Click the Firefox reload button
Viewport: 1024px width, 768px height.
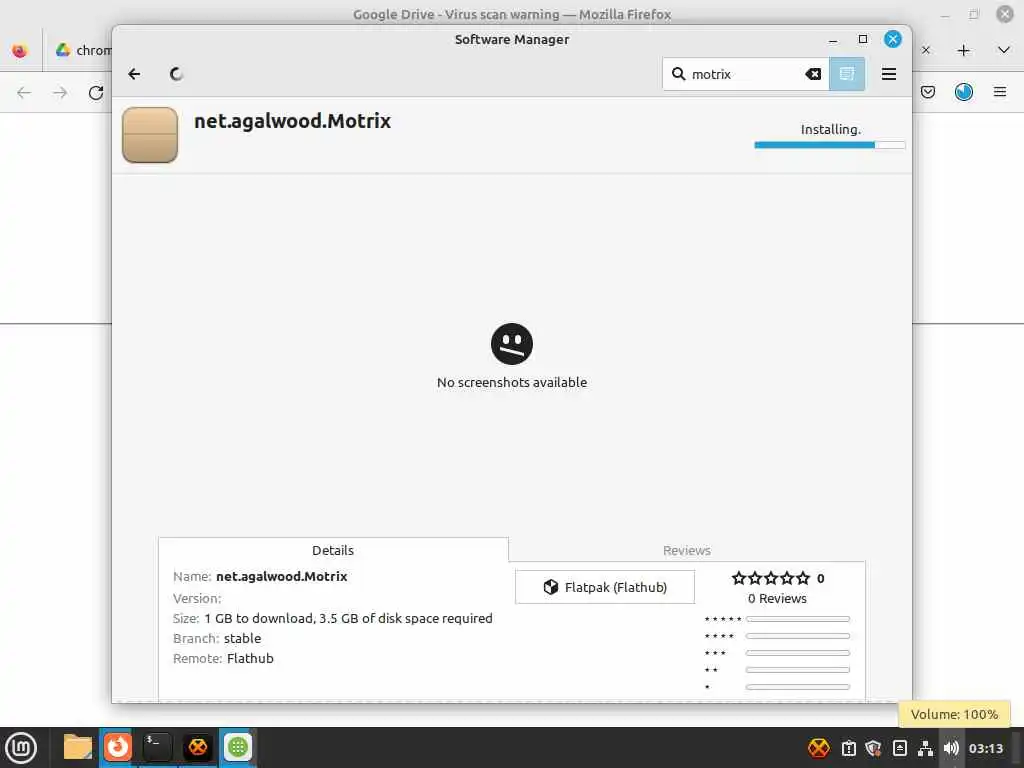tap(96, 93)
